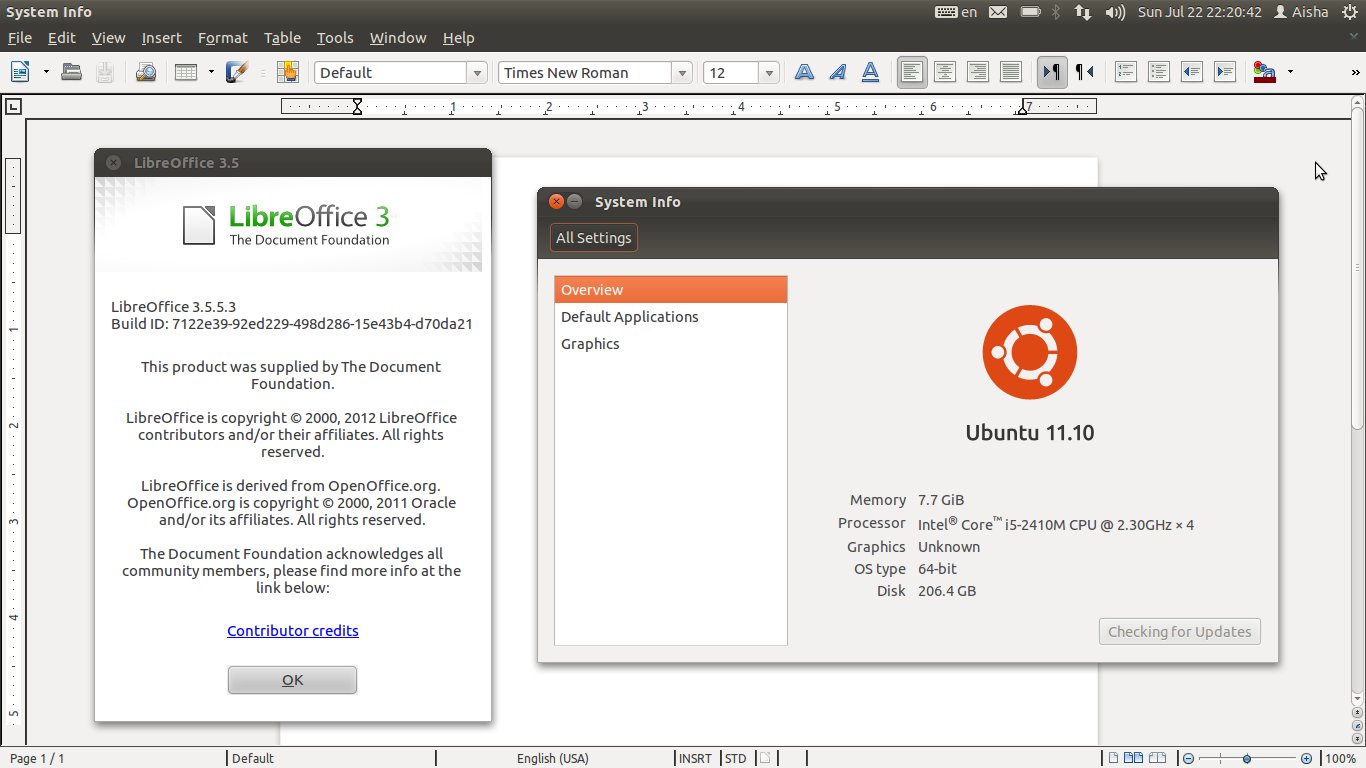Toggle Bullets list
The image size is (1366, 768).
coord(1159,72)
